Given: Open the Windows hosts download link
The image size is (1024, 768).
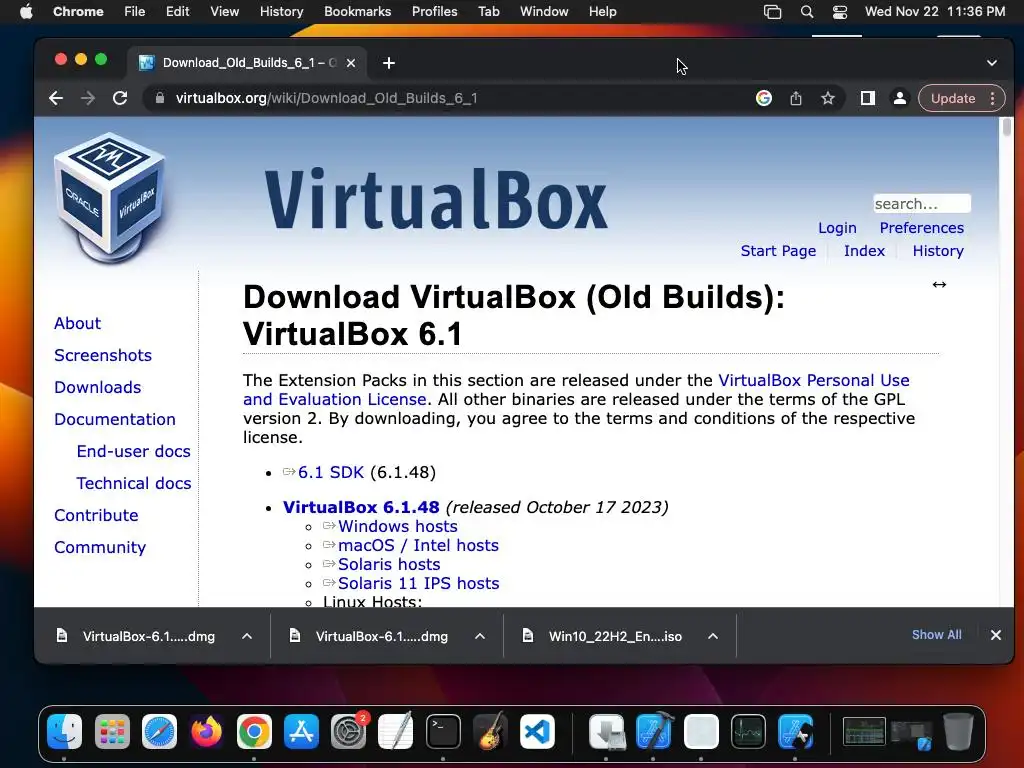Looking at the screenshot, I should [x=397, y=526].
